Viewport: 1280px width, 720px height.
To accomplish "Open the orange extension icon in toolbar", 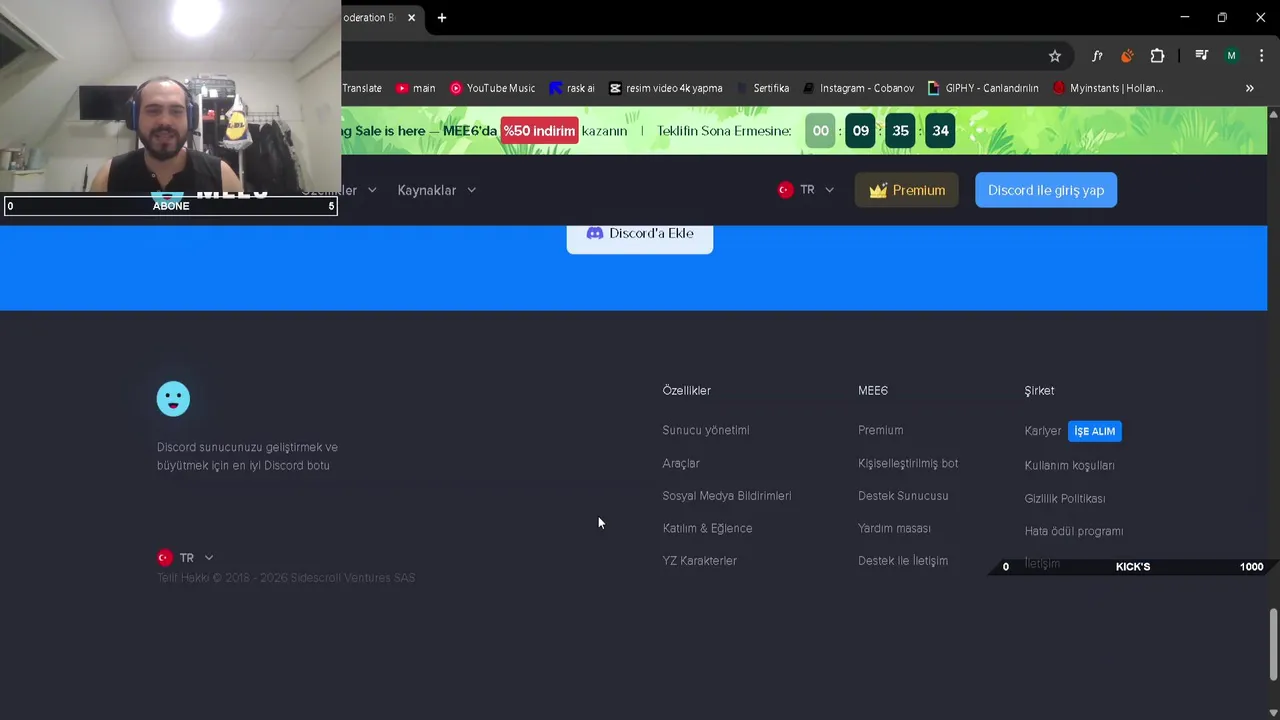I will point(1127,56).
